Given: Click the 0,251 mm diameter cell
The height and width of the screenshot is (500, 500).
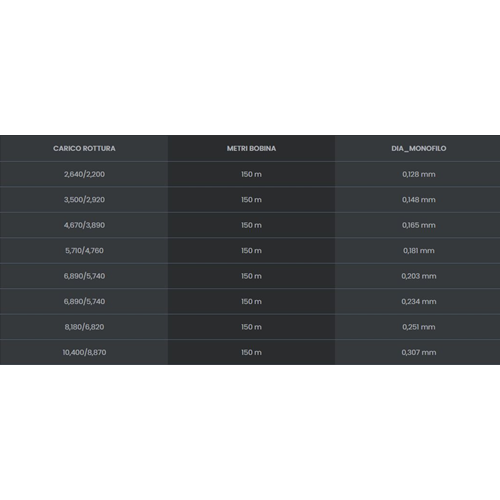Looking at the screenshot, I should click(419, 327).
